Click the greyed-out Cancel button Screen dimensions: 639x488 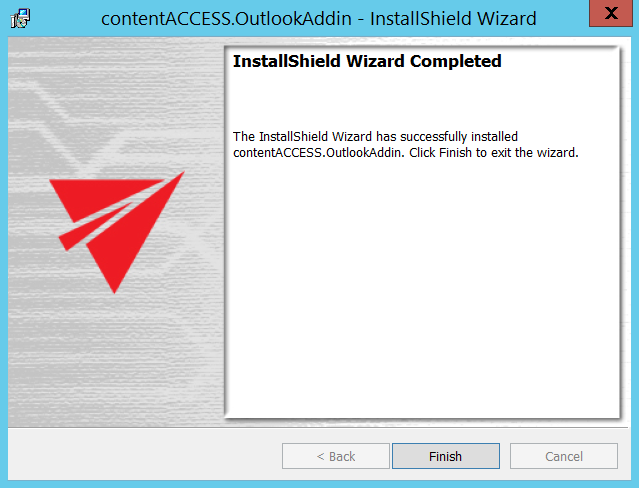pos(564,456)
